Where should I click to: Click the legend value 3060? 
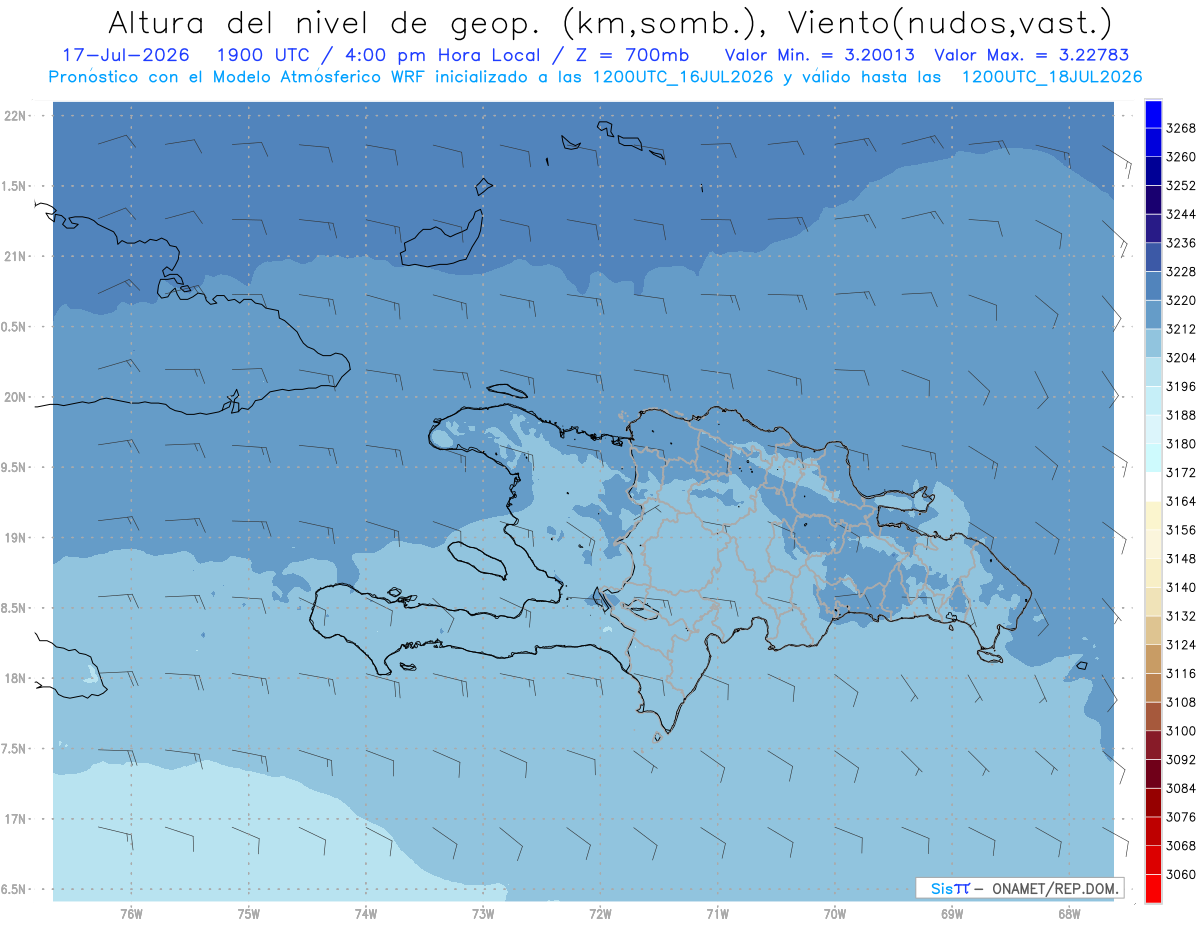point(1181,874)
